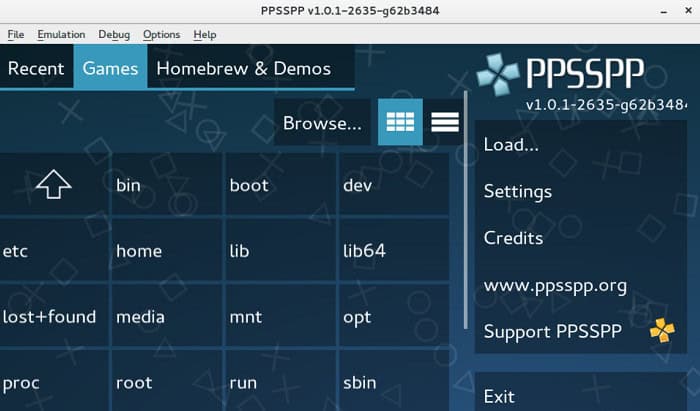This screenshot has height=411, width=700.
Task: Open the bin folder
Action: [x=167, y=184]
